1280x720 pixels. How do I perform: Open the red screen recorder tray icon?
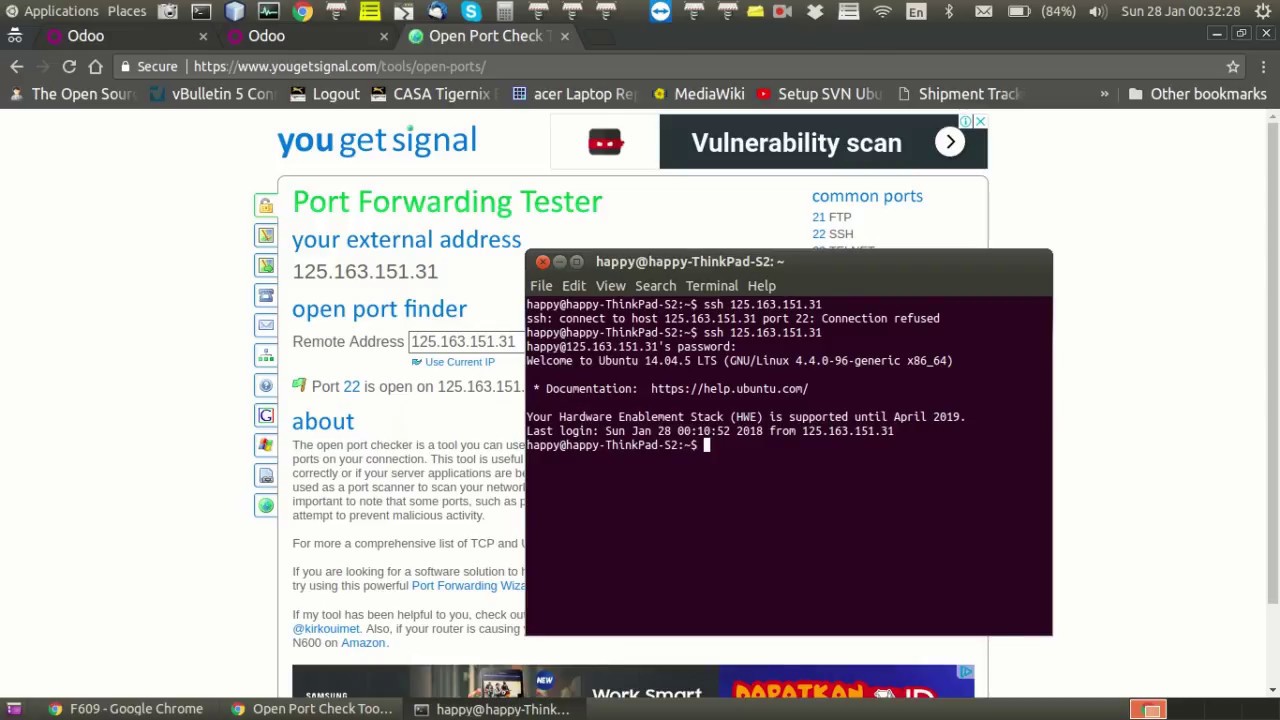pyautogui.click(x=783, y=11)
